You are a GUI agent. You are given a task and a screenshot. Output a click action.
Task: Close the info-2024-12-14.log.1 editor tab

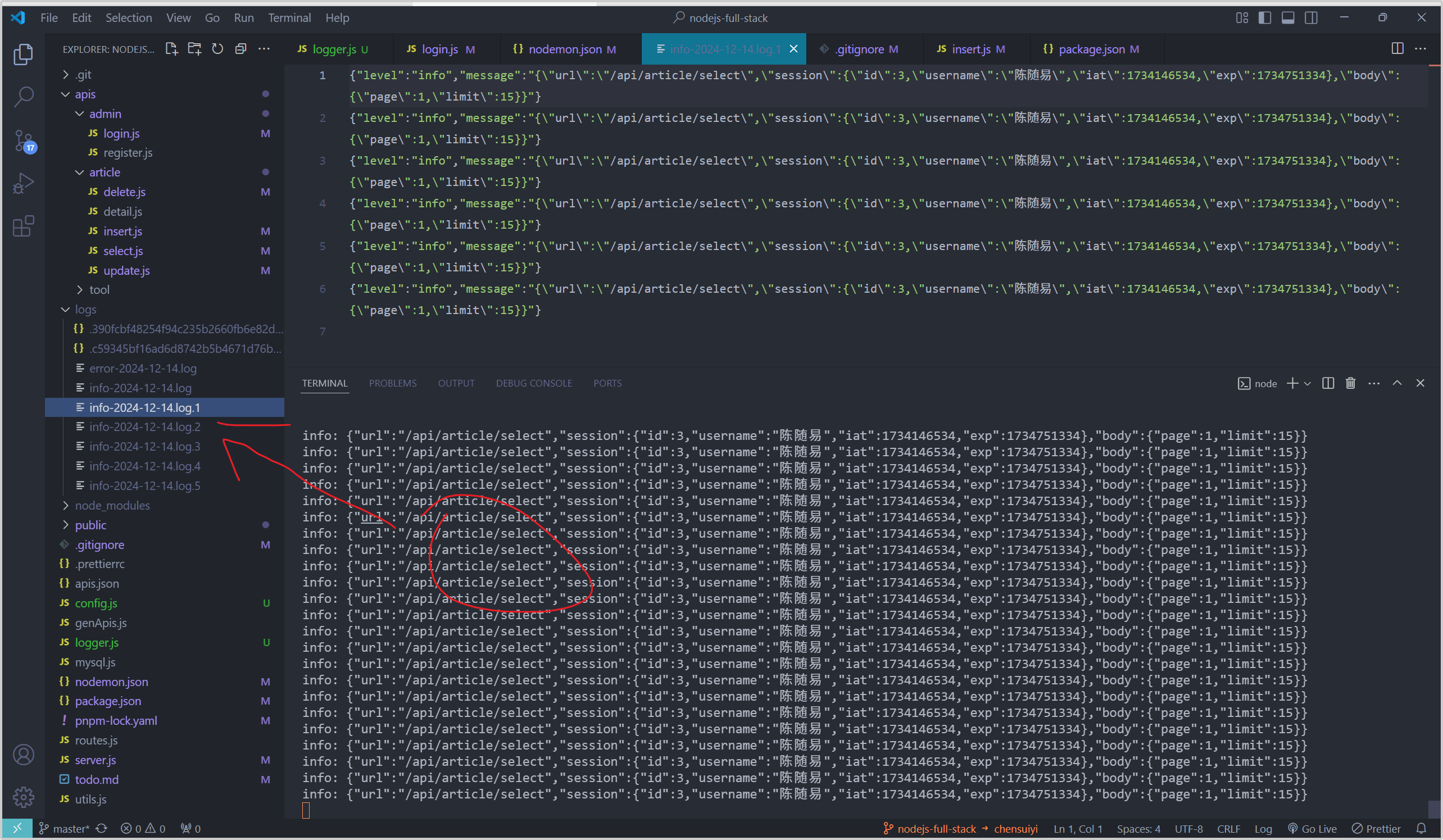point(793,49)
